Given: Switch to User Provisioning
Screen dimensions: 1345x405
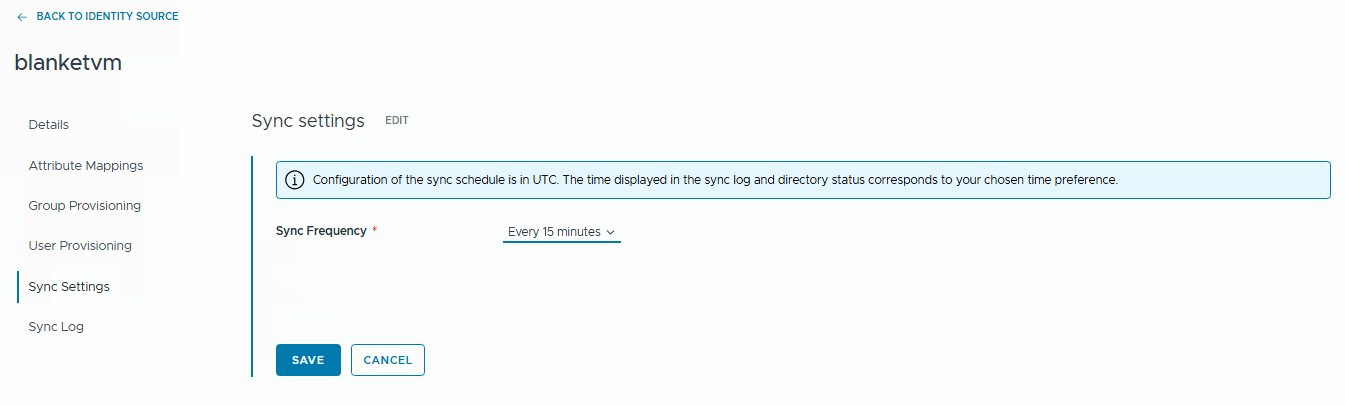Looking at the screenshot, I should tap(80, 246).
